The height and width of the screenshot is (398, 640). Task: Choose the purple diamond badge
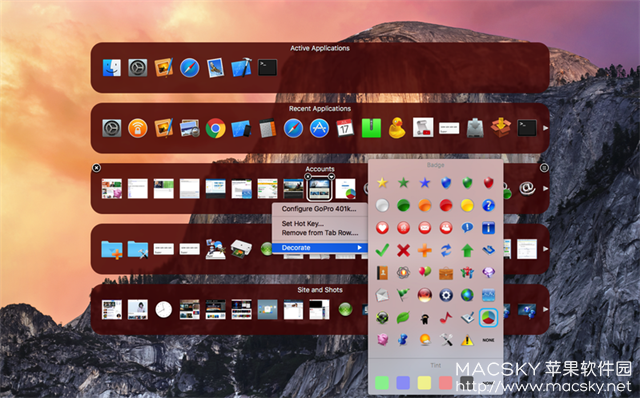pyautogui.click(x=488, y=272)
